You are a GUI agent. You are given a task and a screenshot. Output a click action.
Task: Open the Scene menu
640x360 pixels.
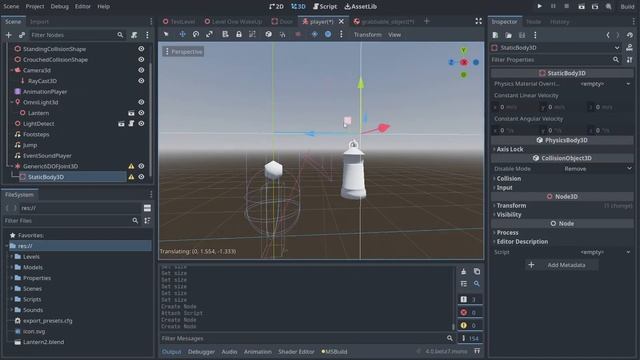tap(11, 6)
